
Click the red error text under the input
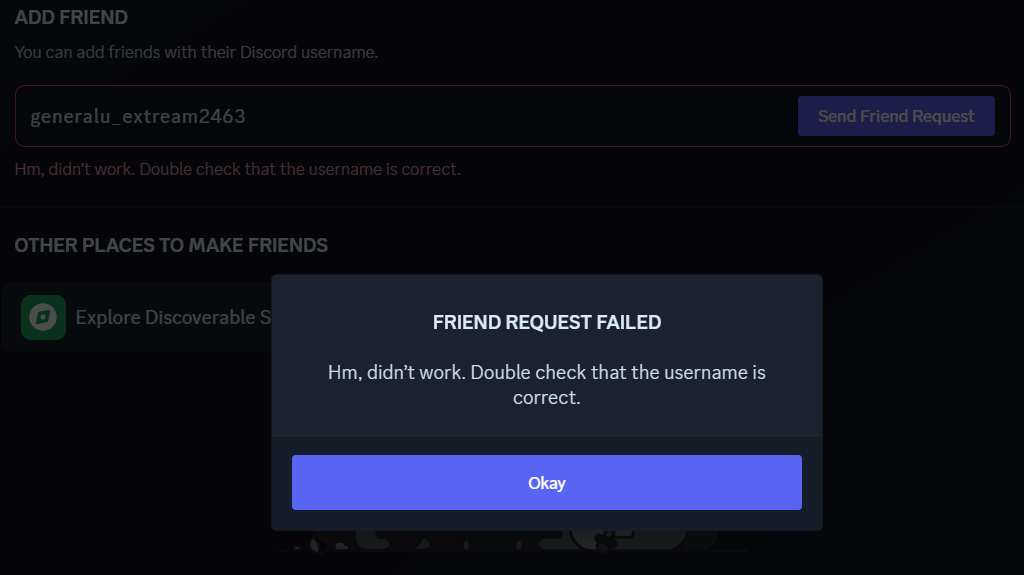[238, 169]
